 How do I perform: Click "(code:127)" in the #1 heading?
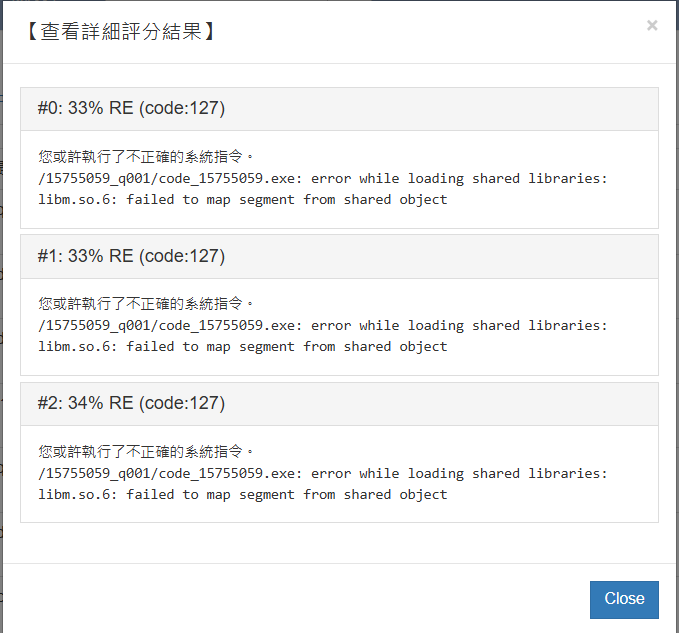point(182,256)
